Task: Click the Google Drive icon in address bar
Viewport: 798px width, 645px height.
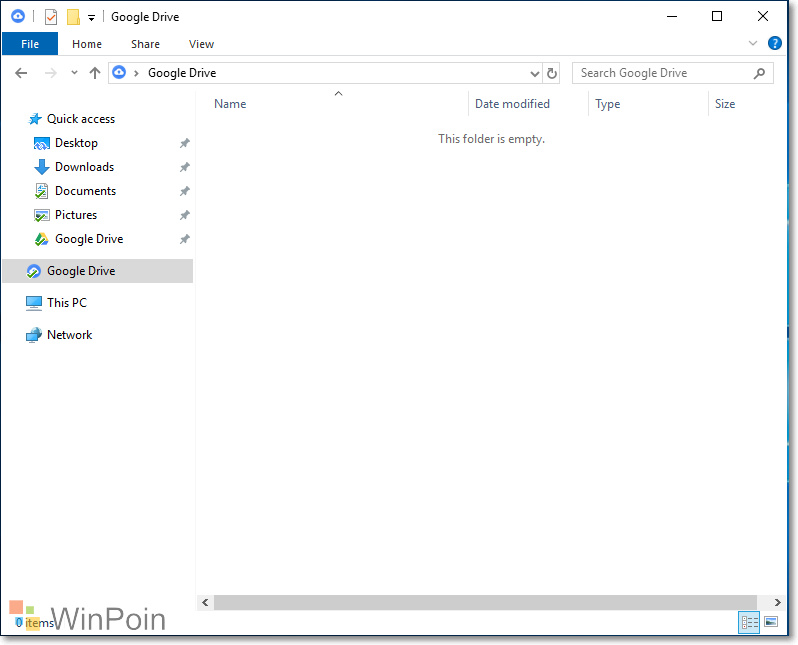Action: 119,72
